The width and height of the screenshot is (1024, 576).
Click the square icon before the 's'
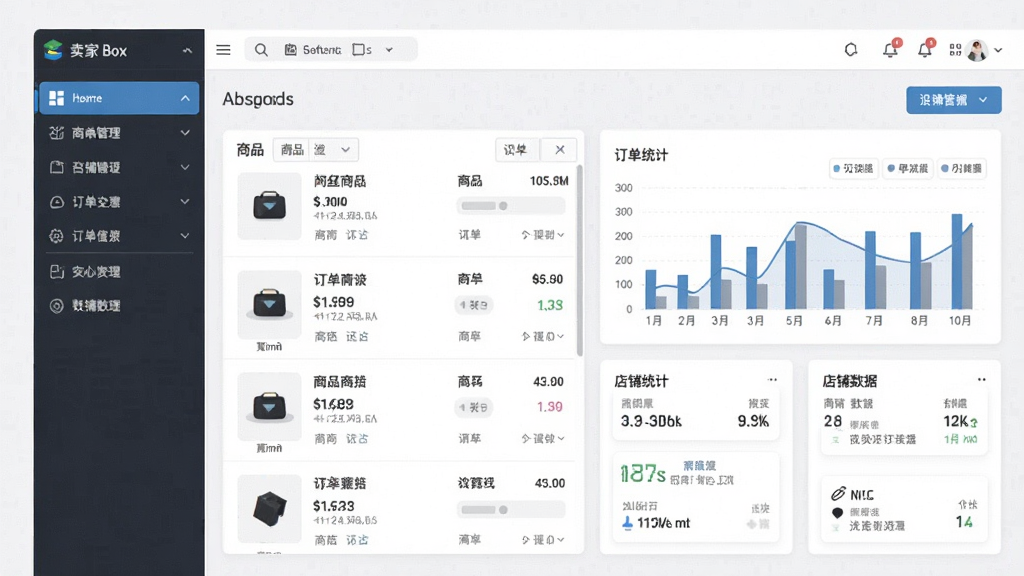[x=358, y=50]
